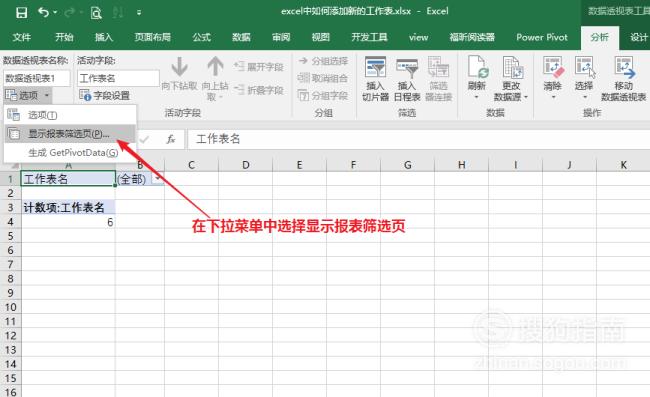Click the 选择 select icon

[584, 68]
